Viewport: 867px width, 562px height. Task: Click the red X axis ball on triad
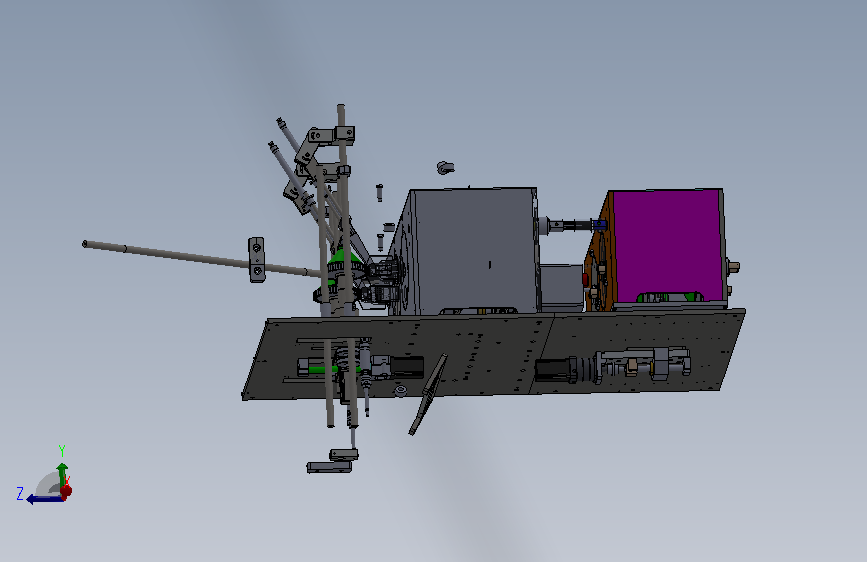pyautogui.click(x=66, y=491)
